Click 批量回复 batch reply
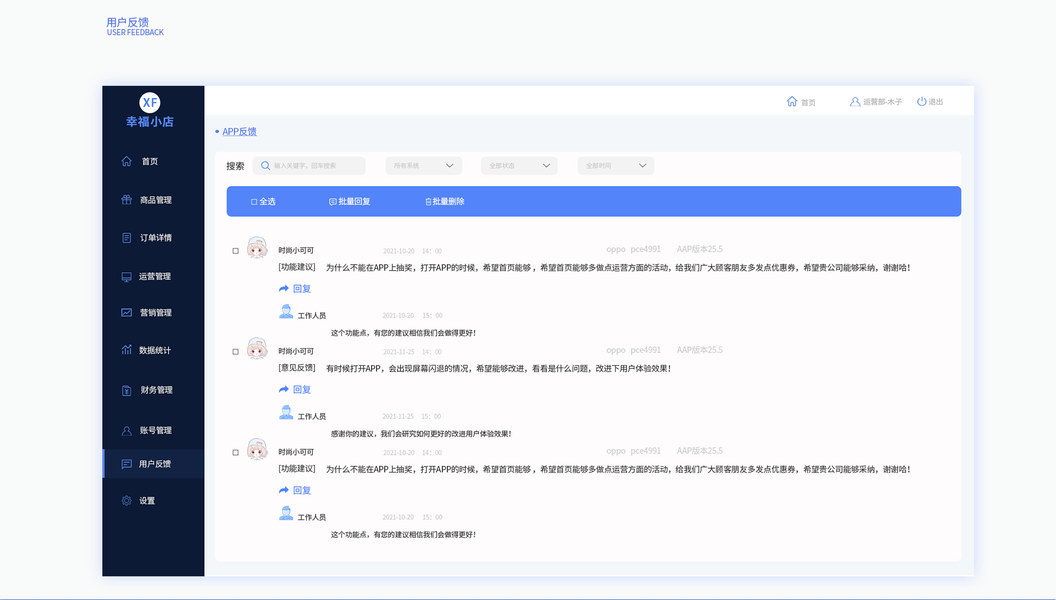This screenshot has width=1056, height=600. (350, 201)
